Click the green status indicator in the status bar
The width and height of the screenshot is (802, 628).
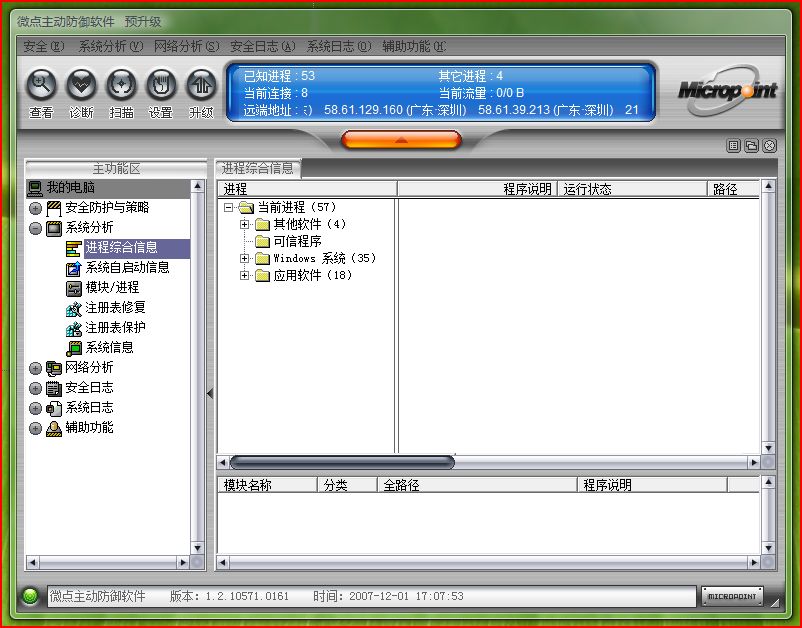pyautogui.click(x=30, y=596)
